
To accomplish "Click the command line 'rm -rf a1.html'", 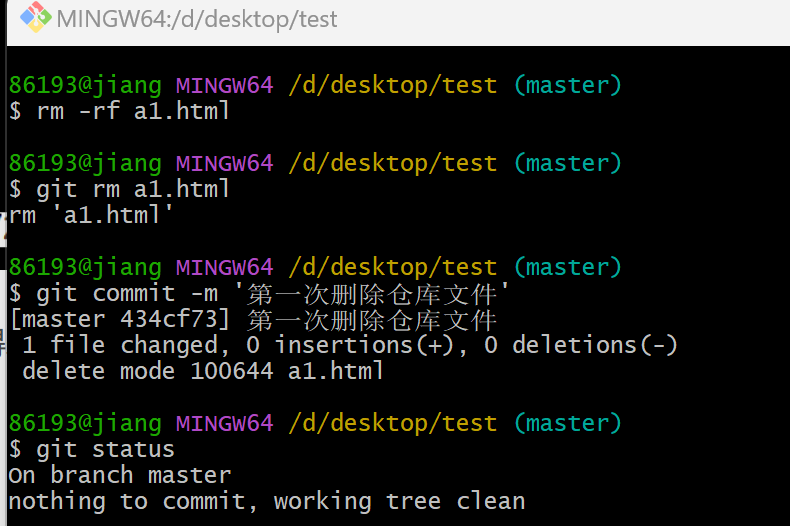I will 119,111.
